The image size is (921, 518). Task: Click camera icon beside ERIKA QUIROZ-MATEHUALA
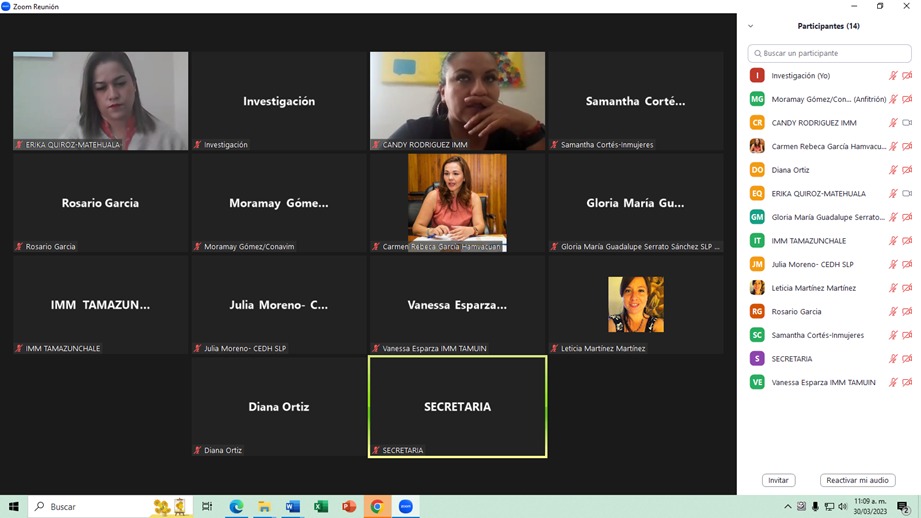click(x=907, y=194)
